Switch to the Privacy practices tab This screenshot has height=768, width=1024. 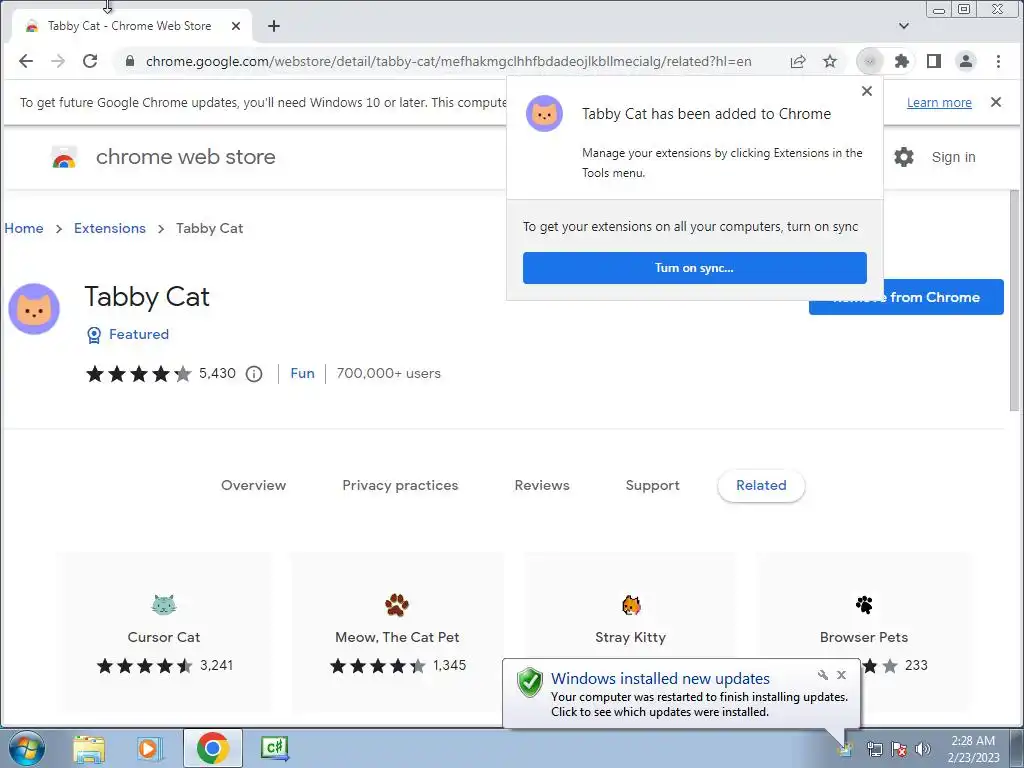click(400, 485)
